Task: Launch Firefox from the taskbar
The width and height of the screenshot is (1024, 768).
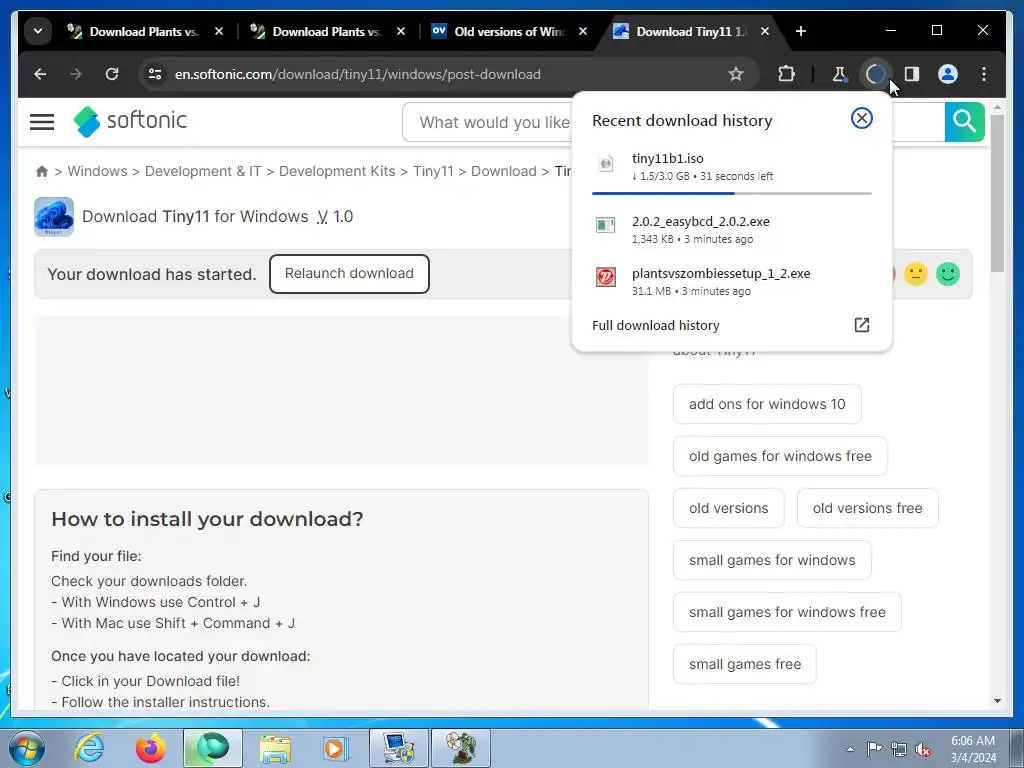Action: tap(151, 748)
